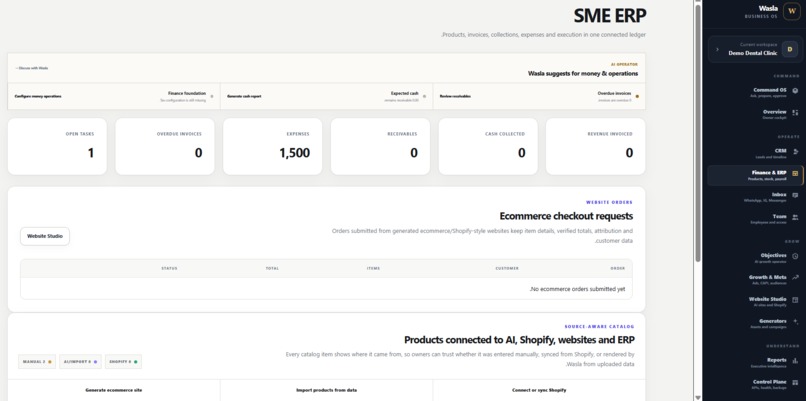Filter catalog by SHOPIFY 0 chip
Screen dimensions: 806x401
pyautogui.click(x=123, y=362)
